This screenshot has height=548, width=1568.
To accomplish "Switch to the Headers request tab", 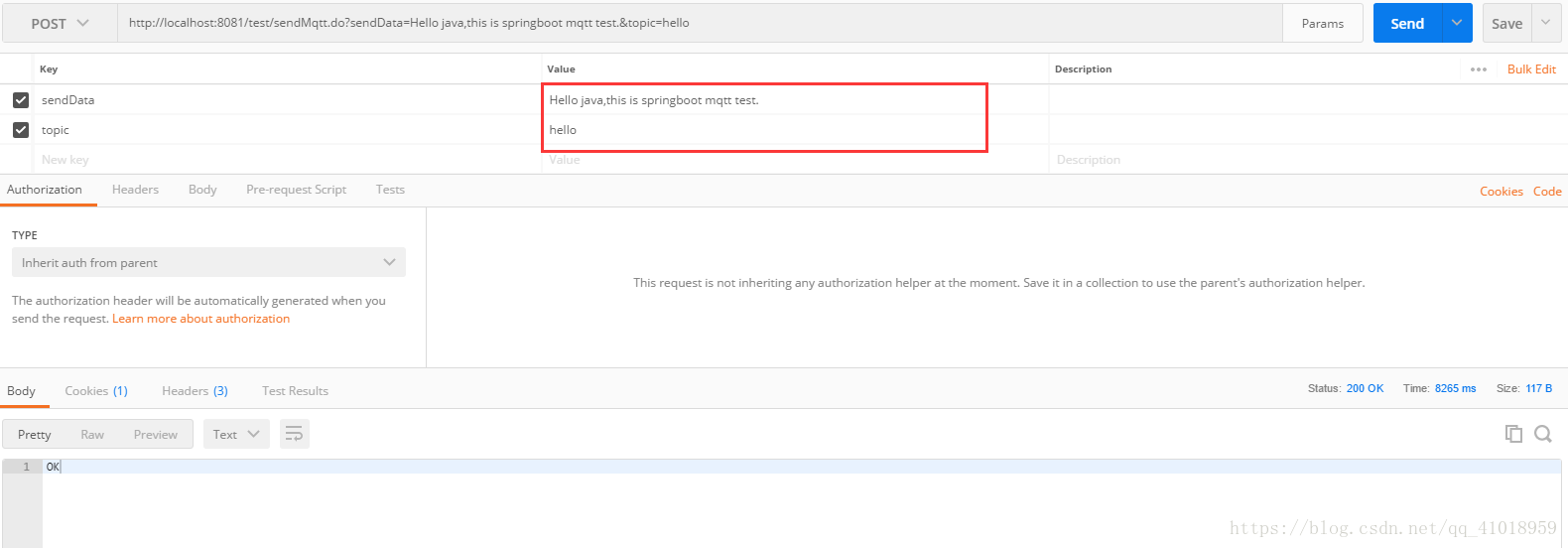I will click(x=135, y=190).
